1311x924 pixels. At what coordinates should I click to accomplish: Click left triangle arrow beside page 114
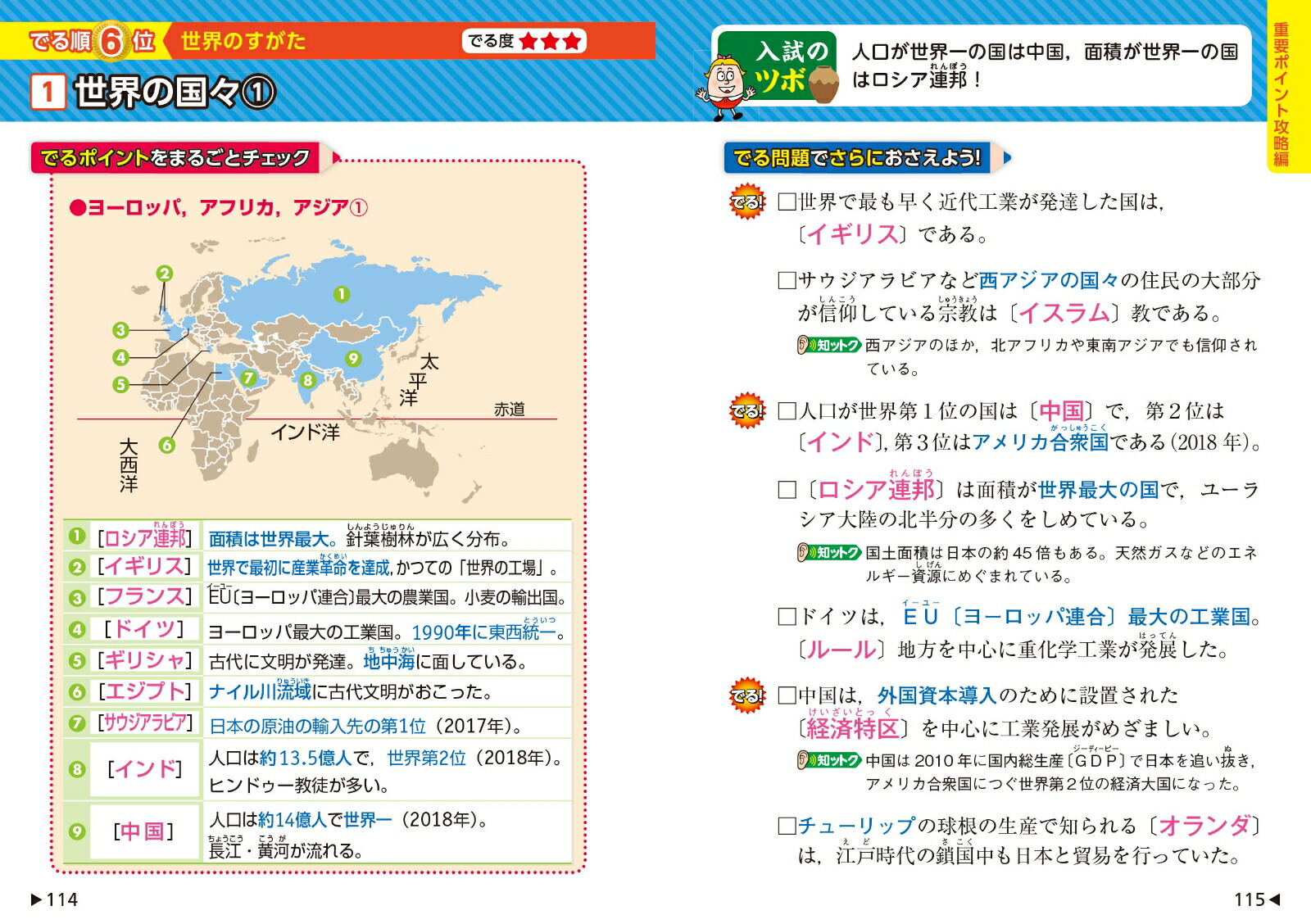(x=36, y=899)
